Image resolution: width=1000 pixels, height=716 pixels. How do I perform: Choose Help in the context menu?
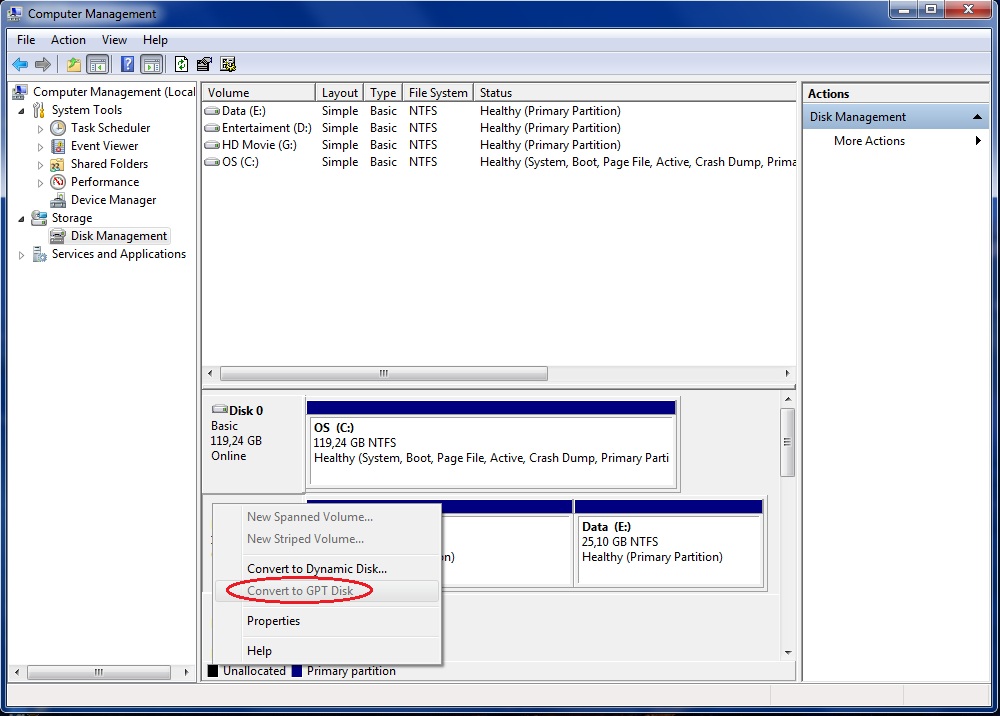tap(327, 651)
